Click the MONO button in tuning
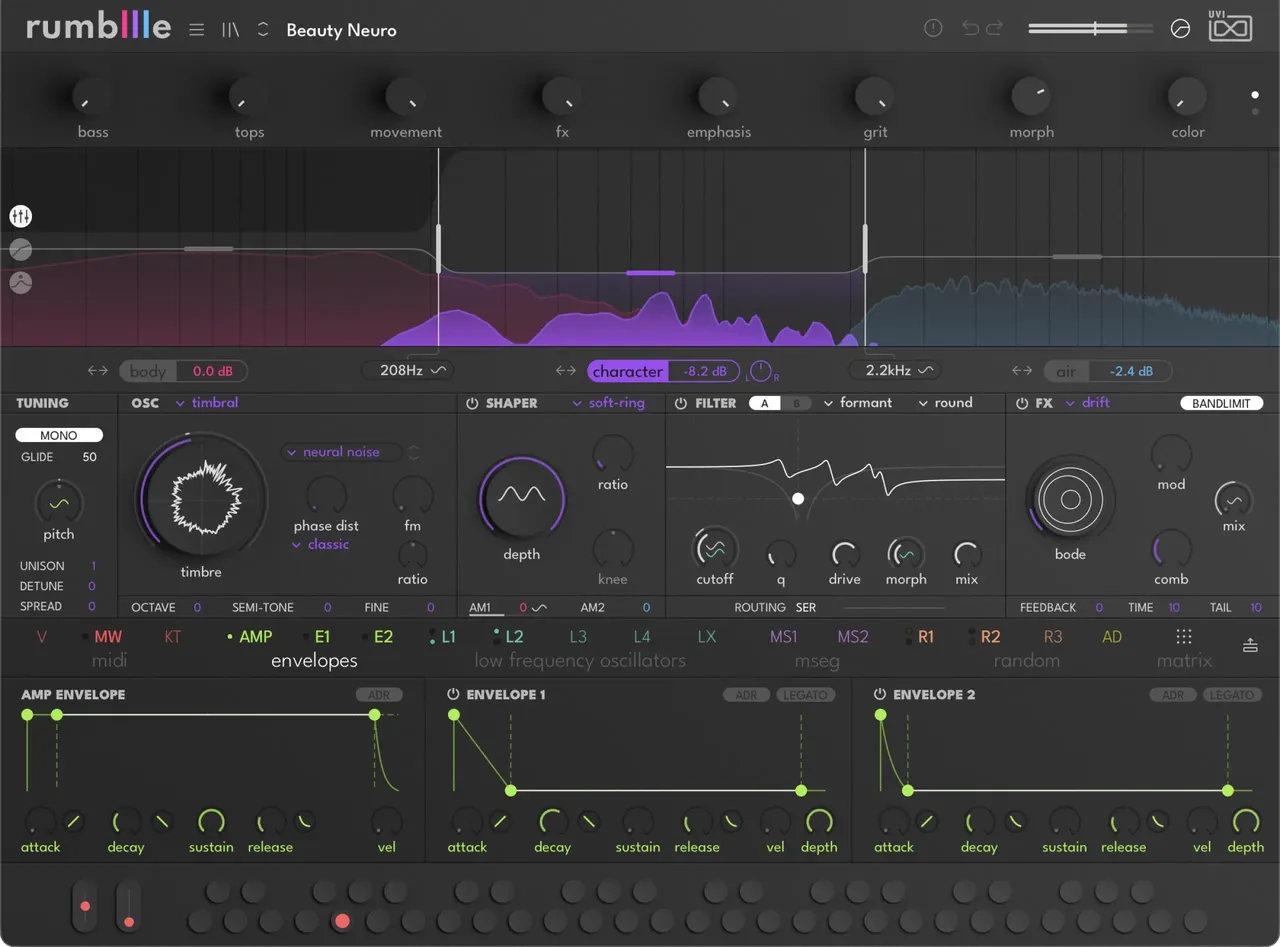Screen dimensions: 1280x947 click(59, 436)
